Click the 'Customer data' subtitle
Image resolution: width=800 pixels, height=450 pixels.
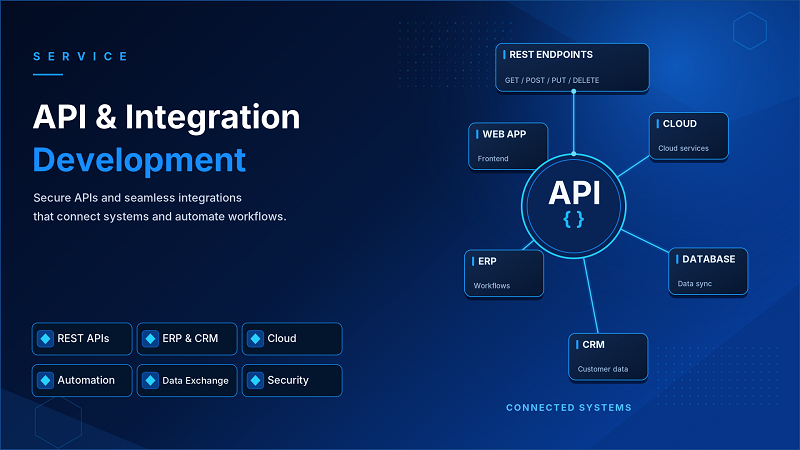point(603,369)
